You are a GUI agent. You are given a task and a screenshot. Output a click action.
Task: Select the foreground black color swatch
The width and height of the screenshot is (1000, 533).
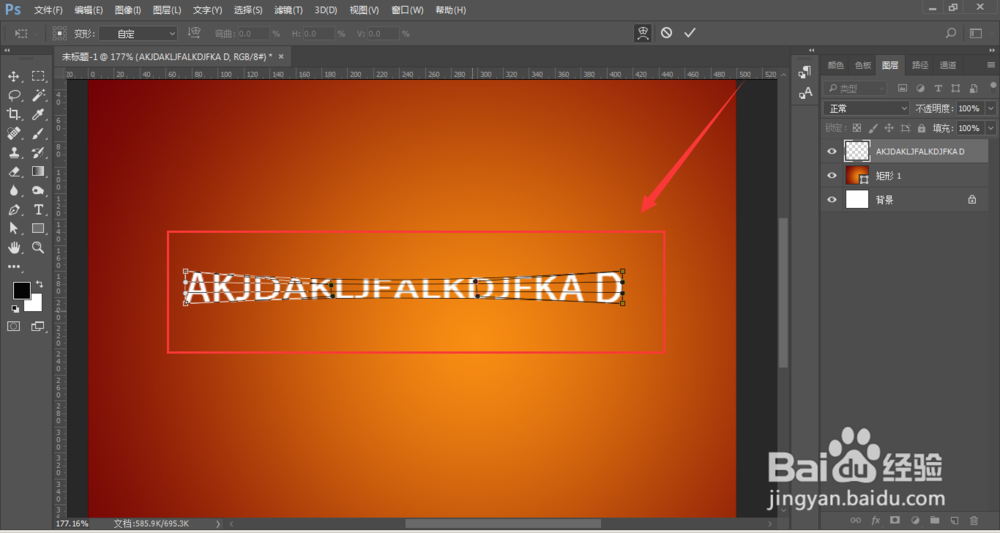[22, 291]
